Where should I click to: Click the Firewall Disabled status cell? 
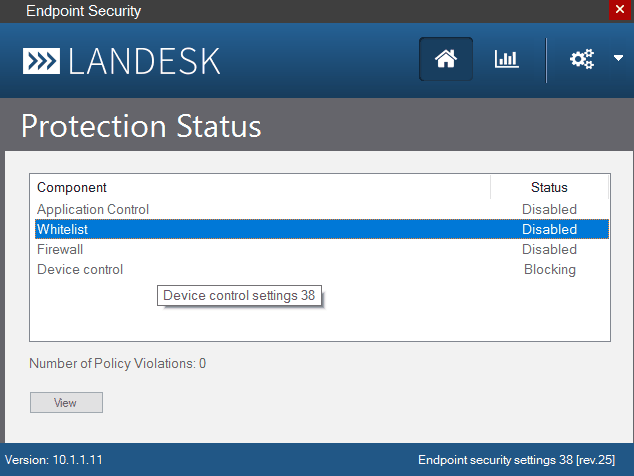tap(549, 249)
